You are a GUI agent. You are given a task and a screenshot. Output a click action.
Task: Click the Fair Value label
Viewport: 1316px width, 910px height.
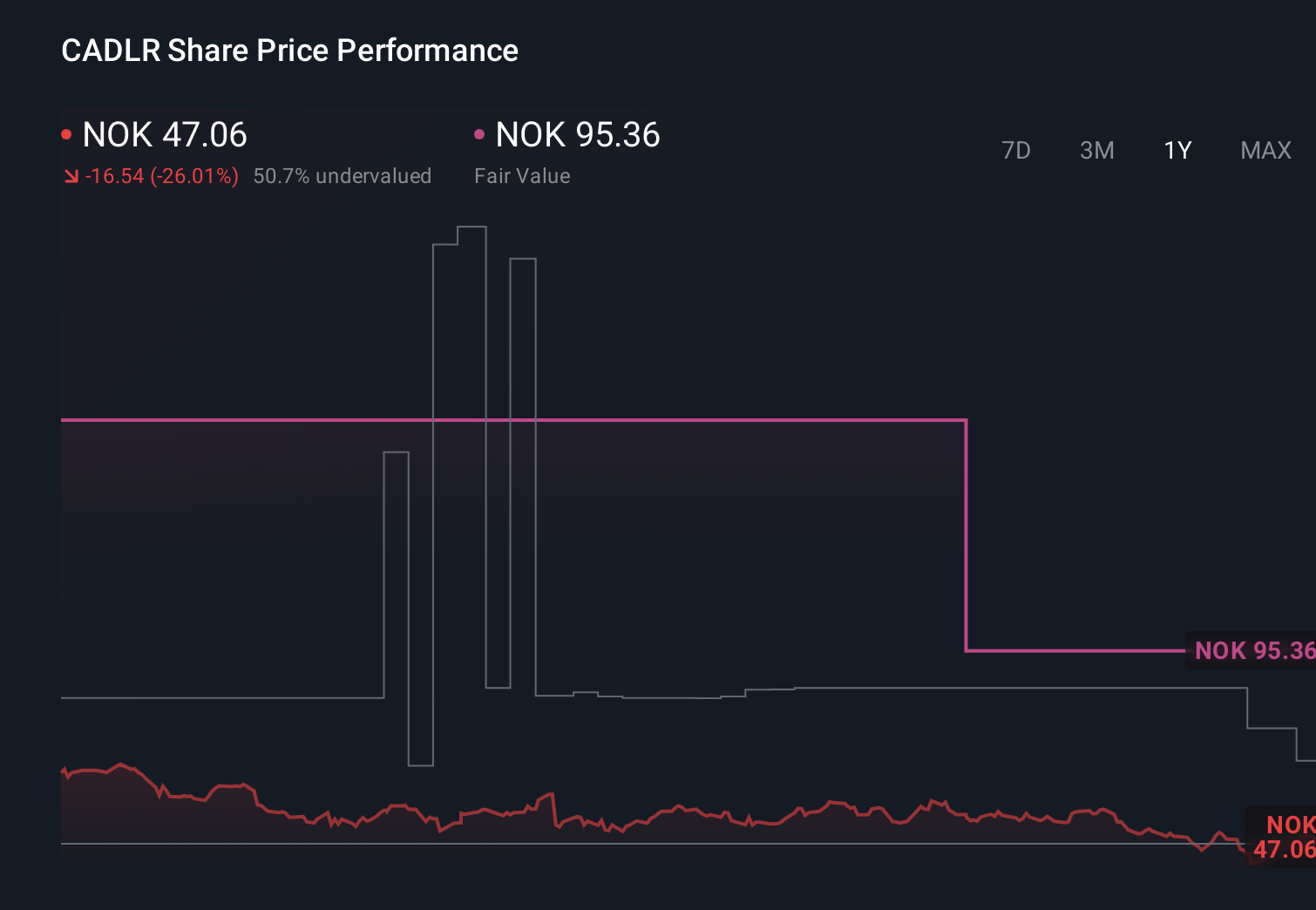click(x=521, y=175)
